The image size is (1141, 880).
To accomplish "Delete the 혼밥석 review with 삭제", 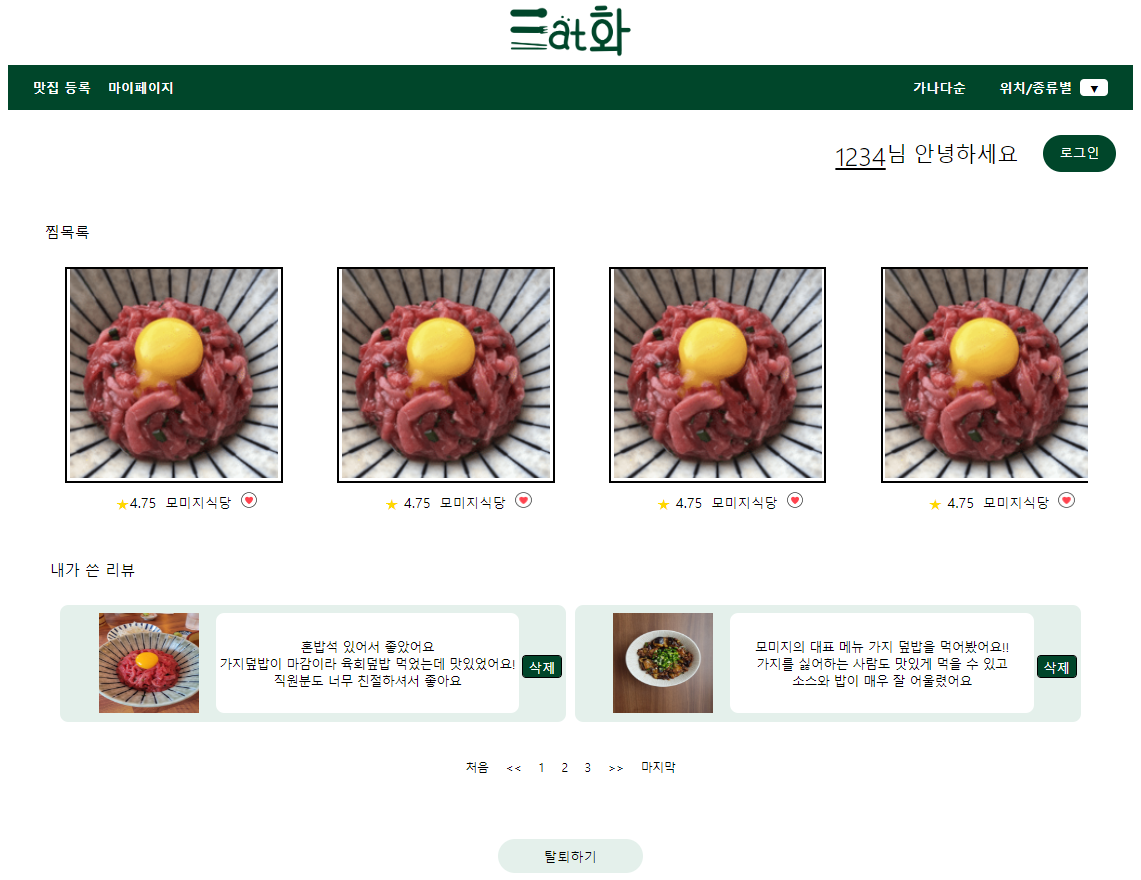I will click(x=542, y=667).
